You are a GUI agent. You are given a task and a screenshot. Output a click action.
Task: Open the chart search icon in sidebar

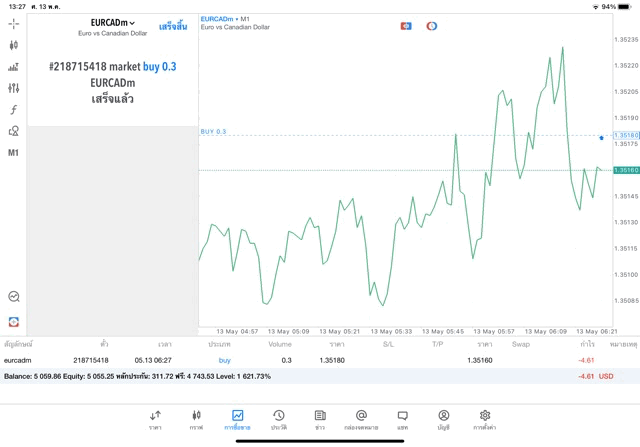click(13, 297)
